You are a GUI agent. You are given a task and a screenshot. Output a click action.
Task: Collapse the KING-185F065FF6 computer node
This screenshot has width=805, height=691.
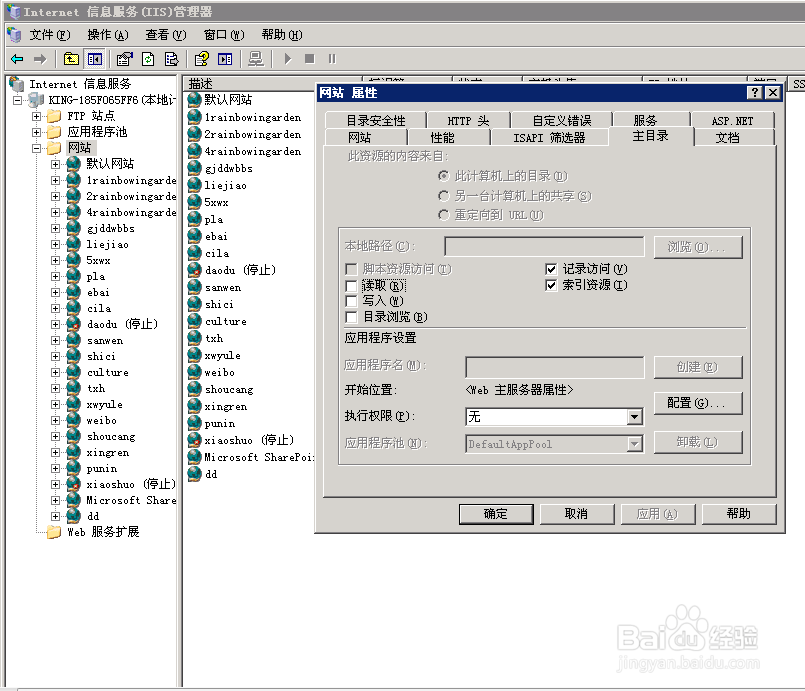click(x=17, y=100)
